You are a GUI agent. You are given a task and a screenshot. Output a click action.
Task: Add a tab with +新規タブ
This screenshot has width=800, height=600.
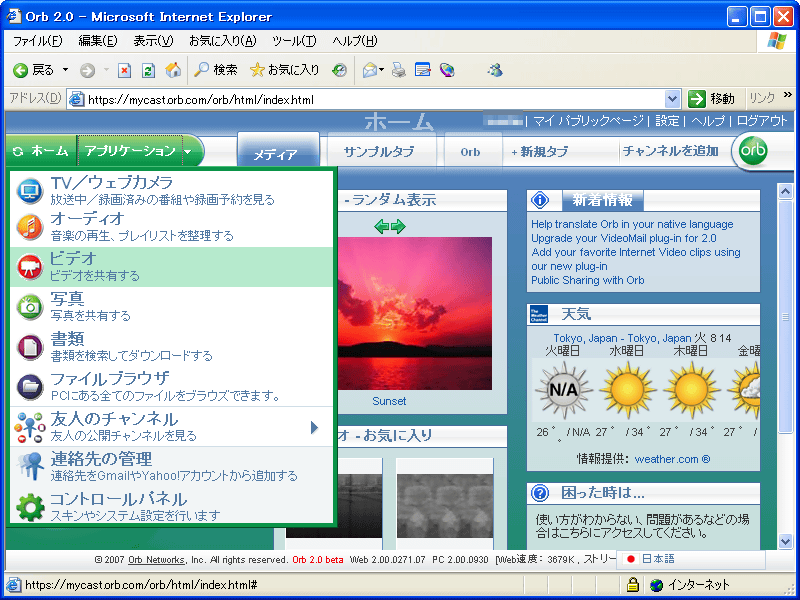click(x=540, y=152)
